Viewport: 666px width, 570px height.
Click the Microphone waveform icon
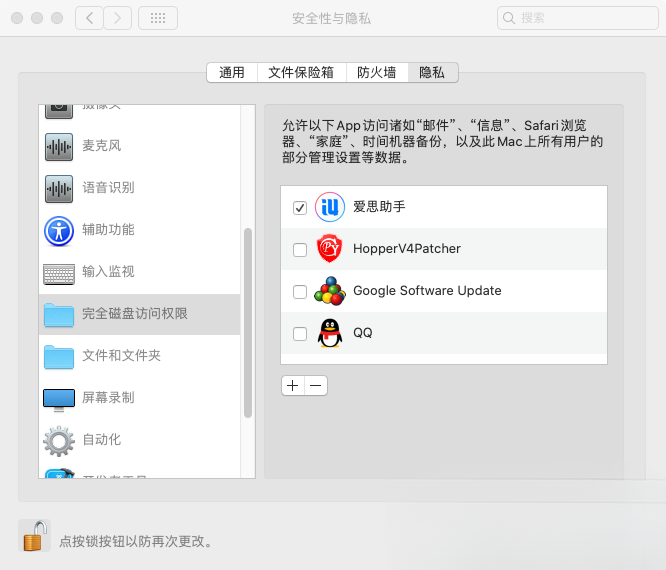coord(59,147)
